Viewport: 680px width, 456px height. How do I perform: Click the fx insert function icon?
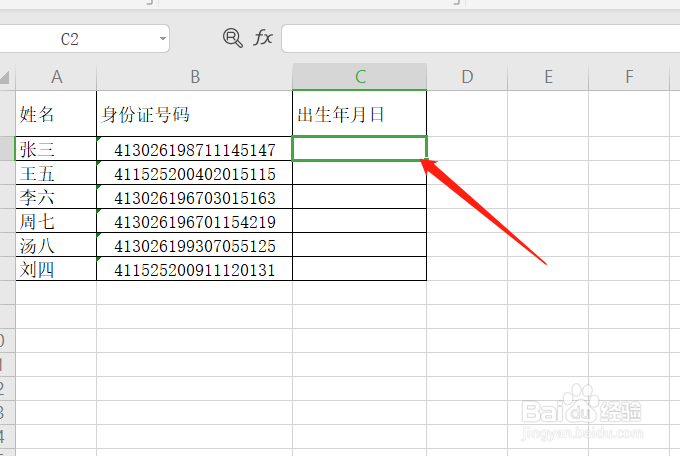[x=263, y=38]
